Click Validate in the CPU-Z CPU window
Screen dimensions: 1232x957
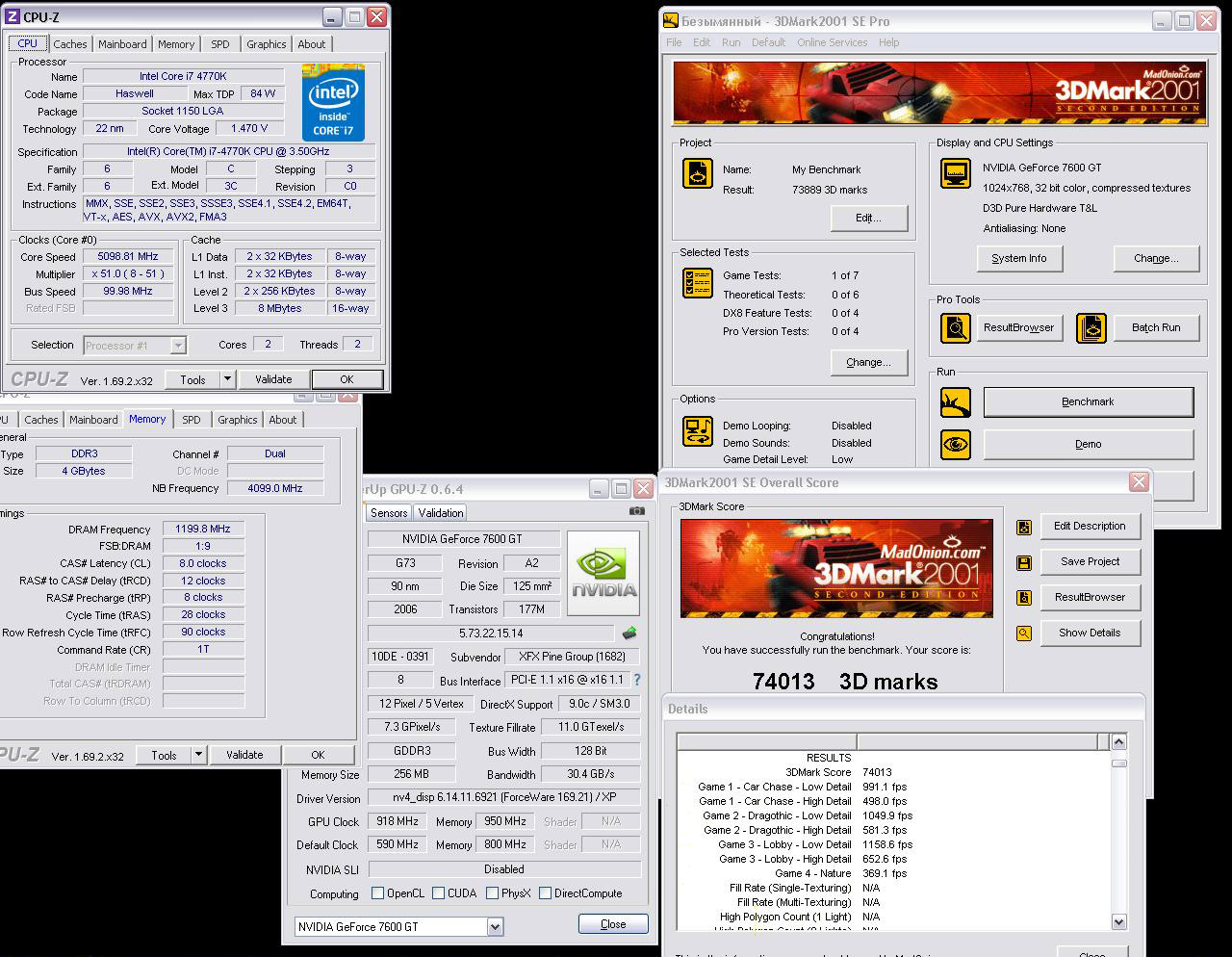tap(273, 379)
